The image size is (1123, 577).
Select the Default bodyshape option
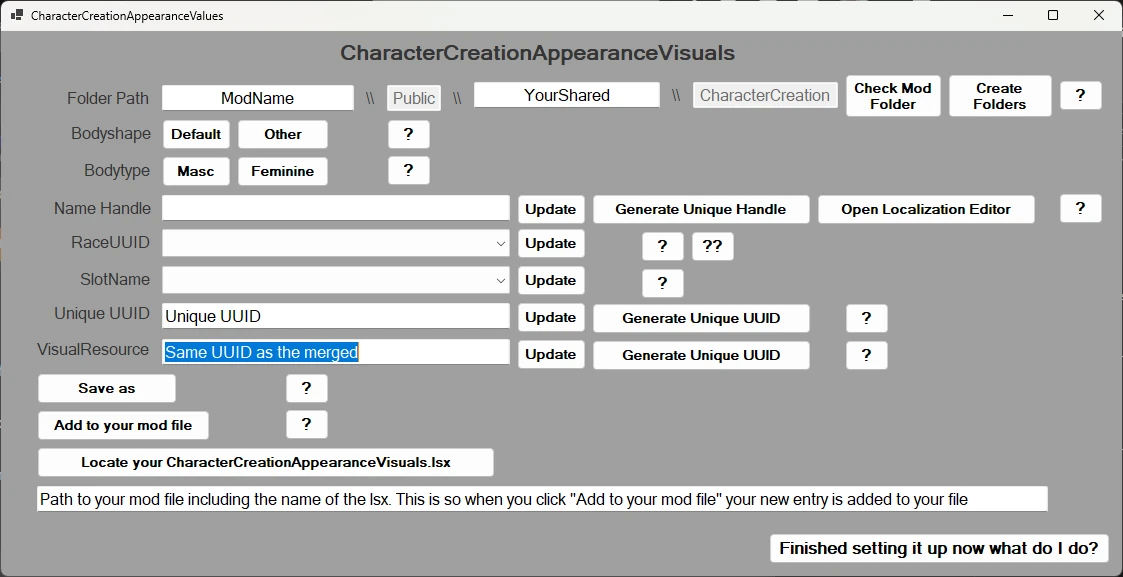(196, 135)
